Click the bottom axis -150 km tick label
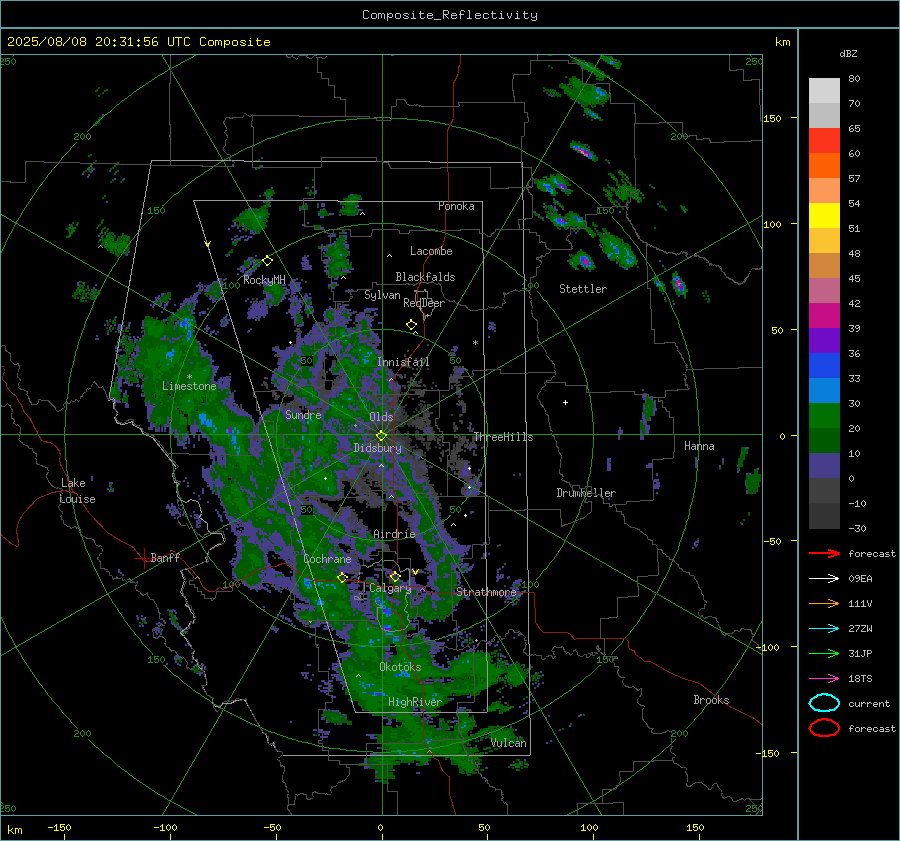The width and height of the screenshot is (900, 841). [59, 828]
